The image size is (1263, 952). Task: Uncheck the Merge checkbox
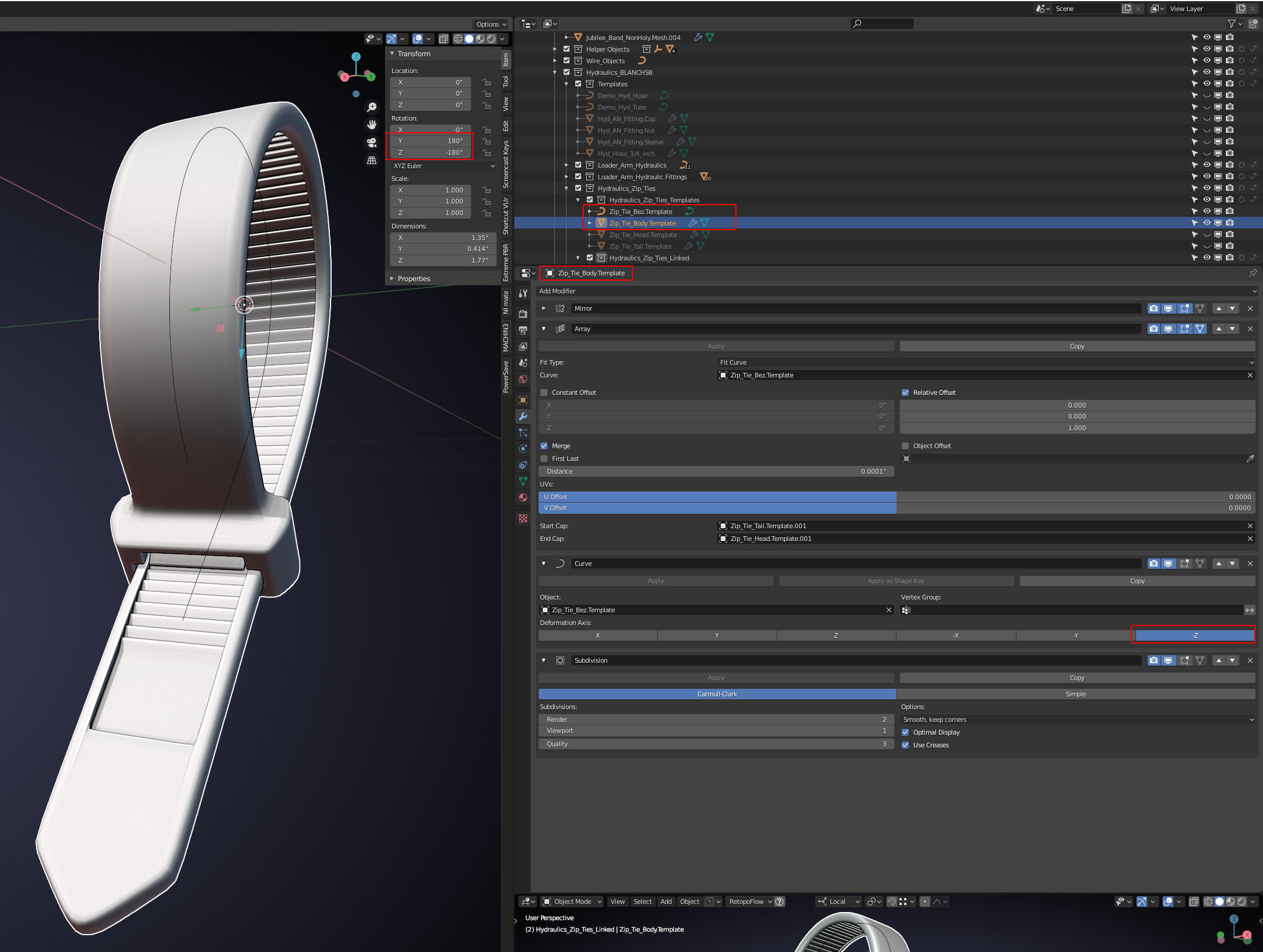(x=544, y=446)
